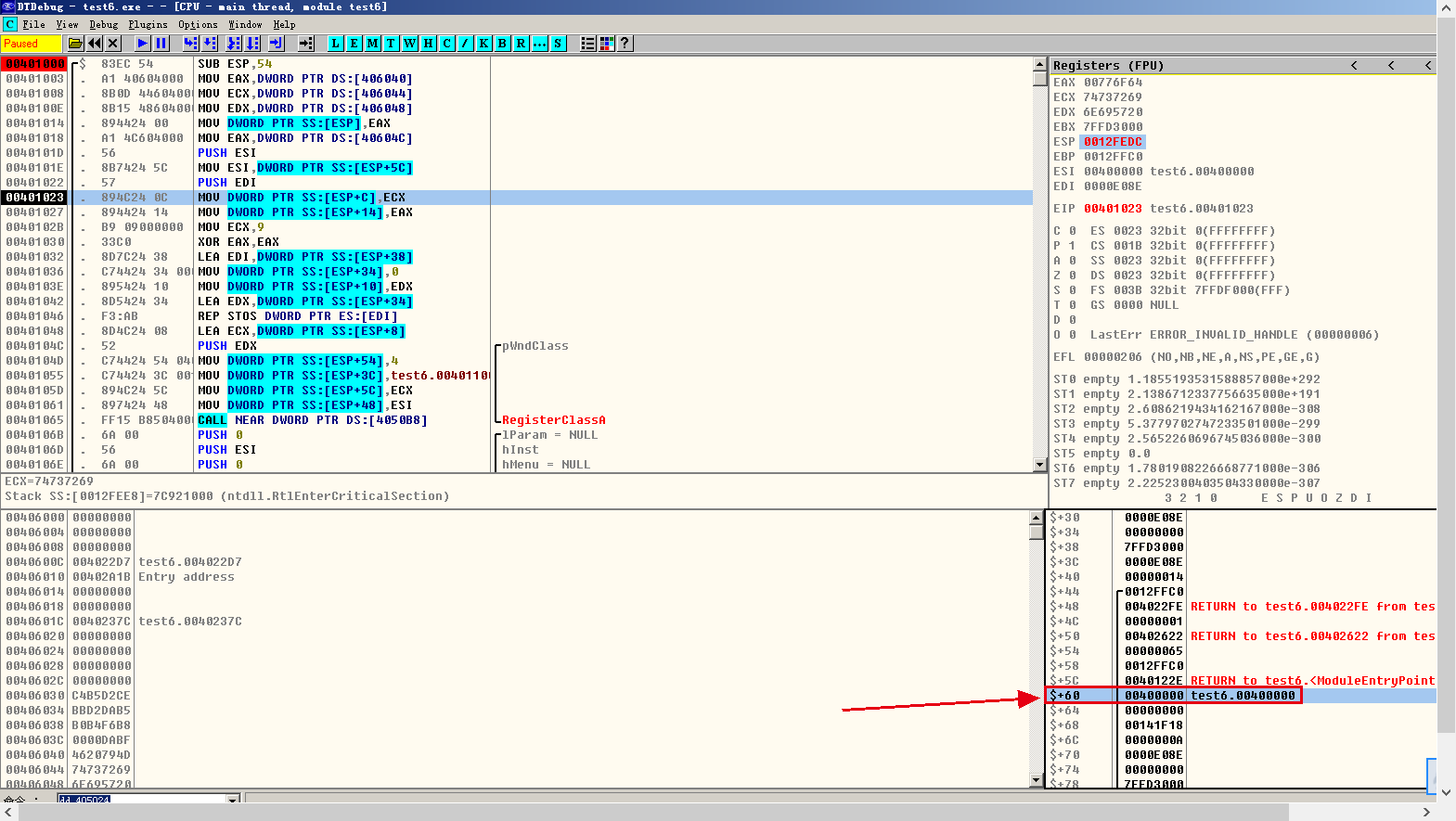Select disassembly address 00401000

[34, 64]
